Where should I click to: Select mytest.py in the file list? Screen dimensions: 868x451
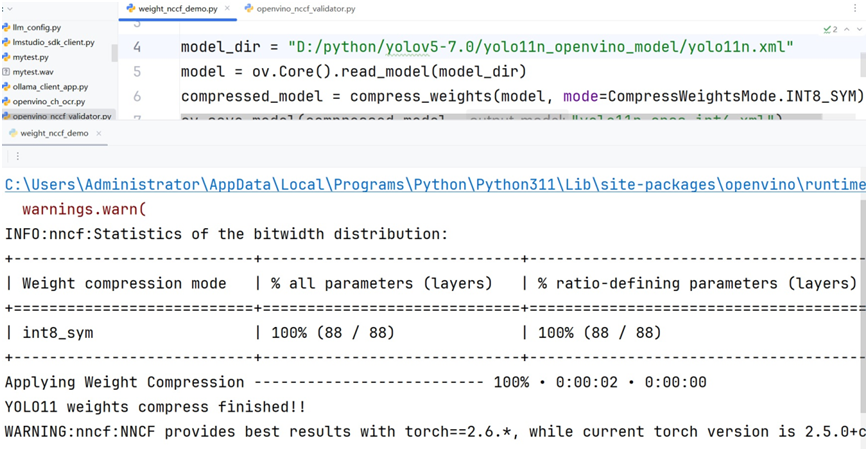coord(30,57)
